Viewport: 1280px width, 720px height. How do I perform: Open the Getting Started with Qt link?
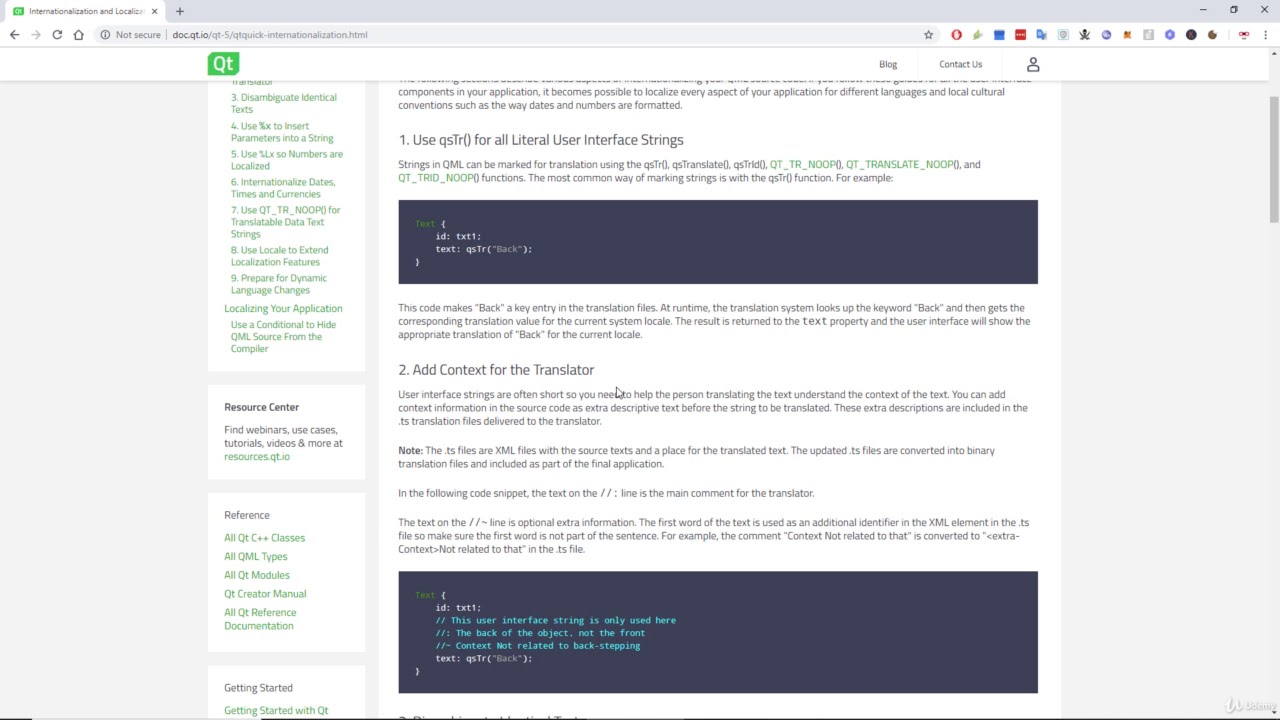coord(276,711)
